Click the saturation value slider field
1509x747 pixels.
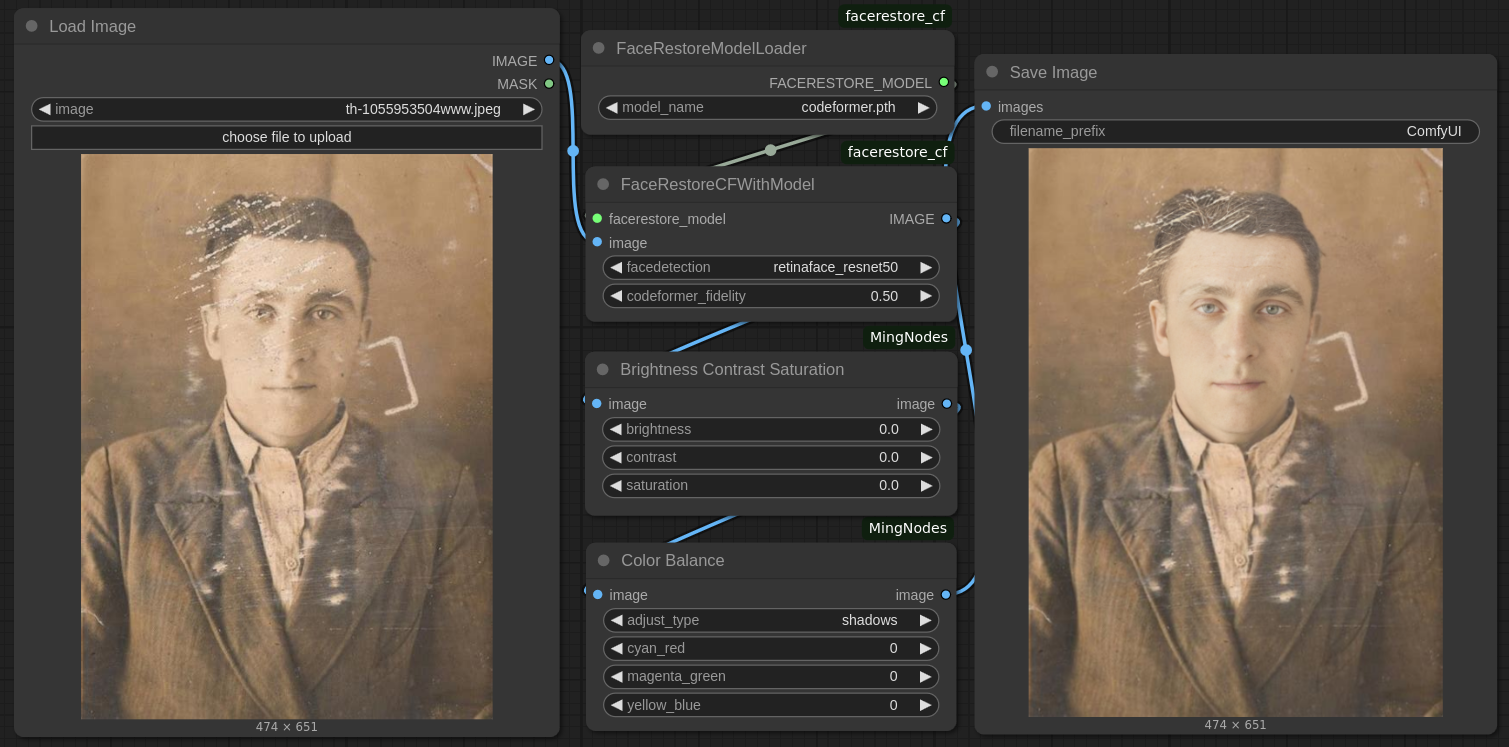coord(770,486)
